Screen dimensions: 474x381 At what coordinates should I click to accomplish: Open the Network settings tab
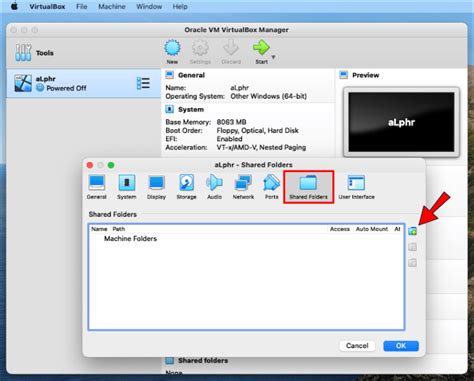point(243,187)
